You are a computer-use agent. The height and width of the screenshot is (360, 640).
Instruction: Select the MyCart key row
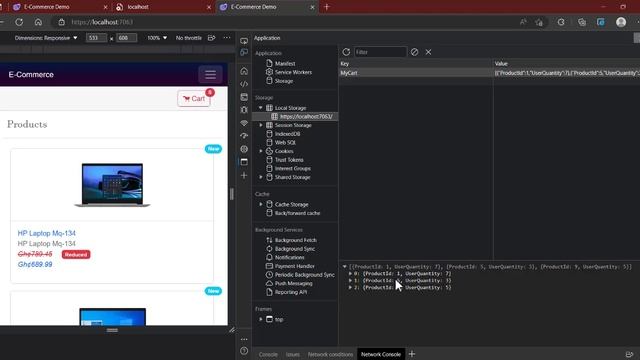[416, 73]
